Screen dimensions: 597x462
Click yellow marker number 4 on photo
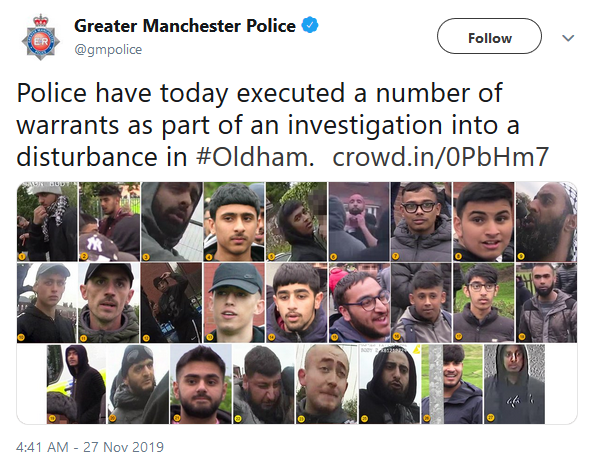[x=209, y=257]
